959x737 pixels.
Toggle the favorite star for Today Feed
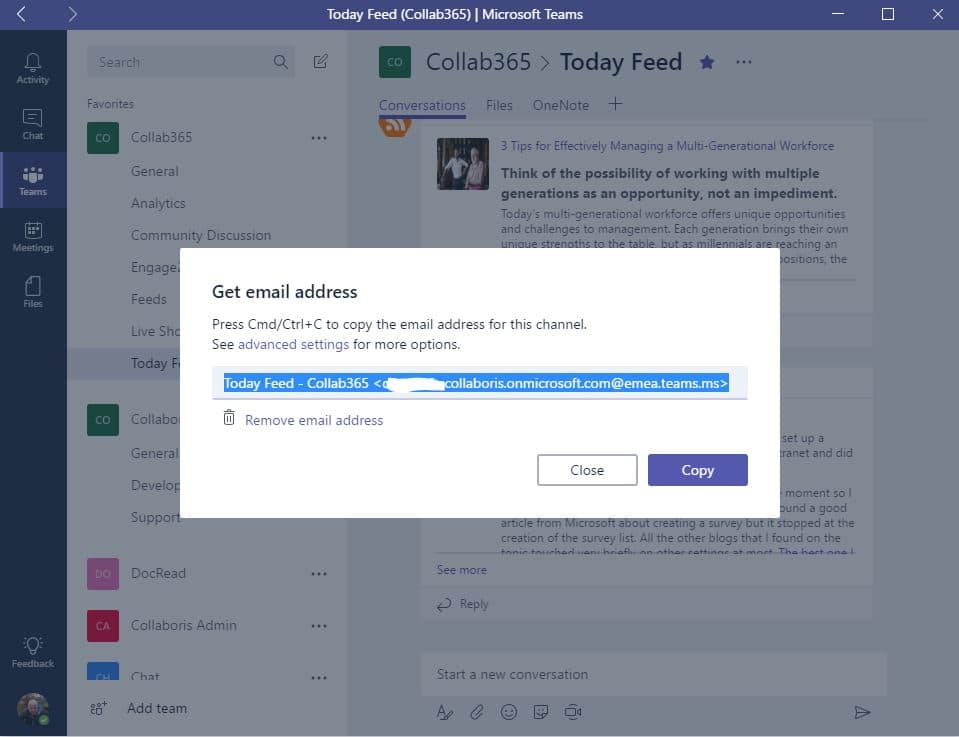pyautogui.click(x=707, y=62)
